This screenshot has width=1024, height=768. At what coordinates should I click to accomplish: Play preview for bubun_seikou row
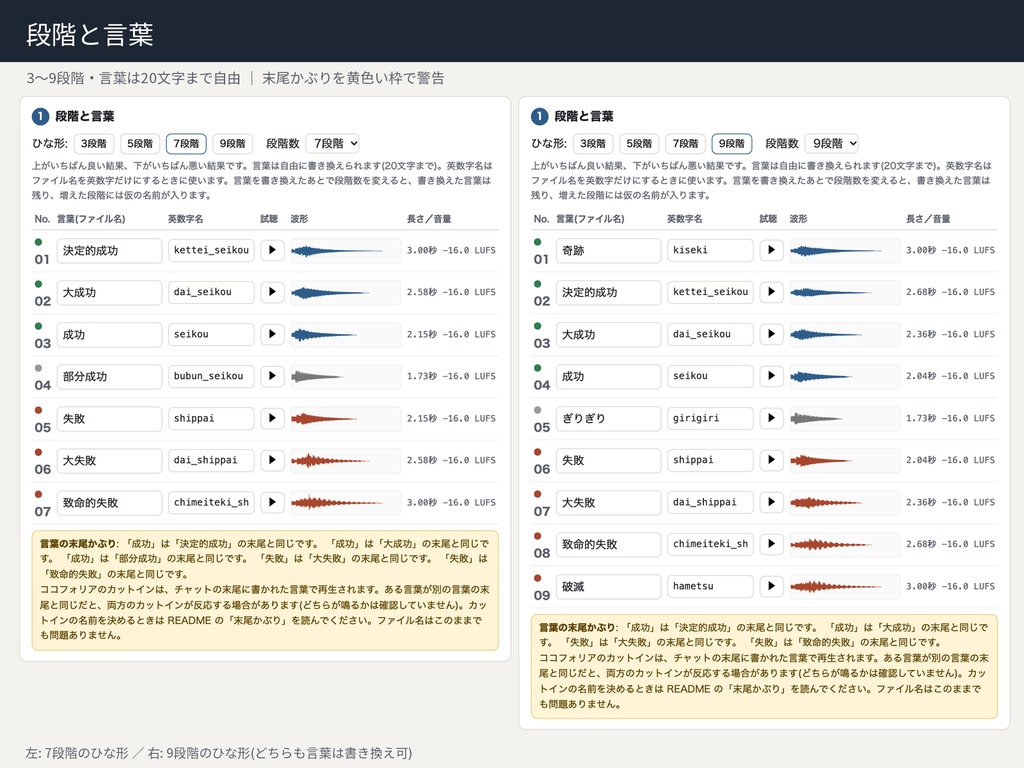[272, 376]
